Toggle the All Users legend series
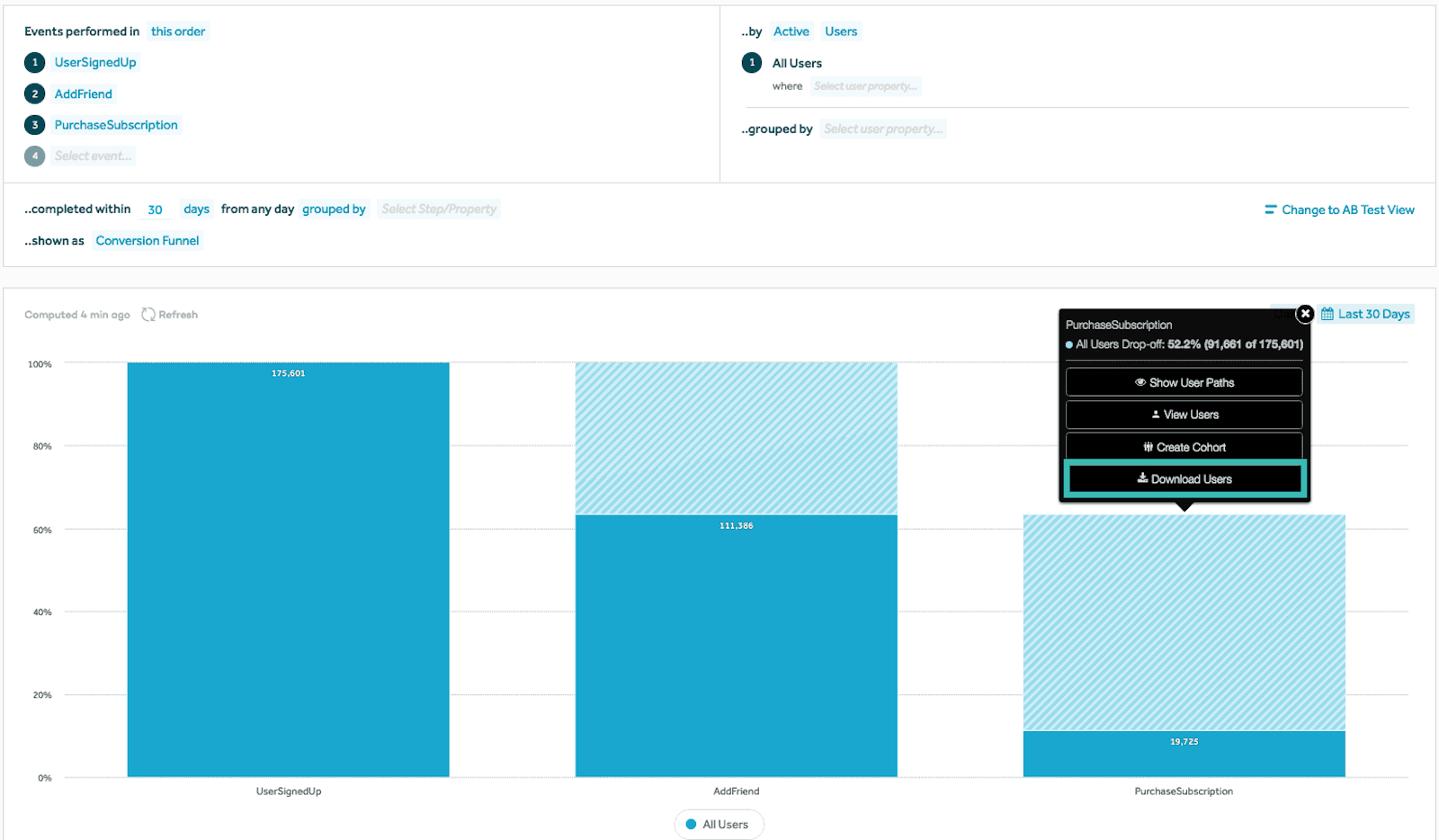 pos(719,824)
